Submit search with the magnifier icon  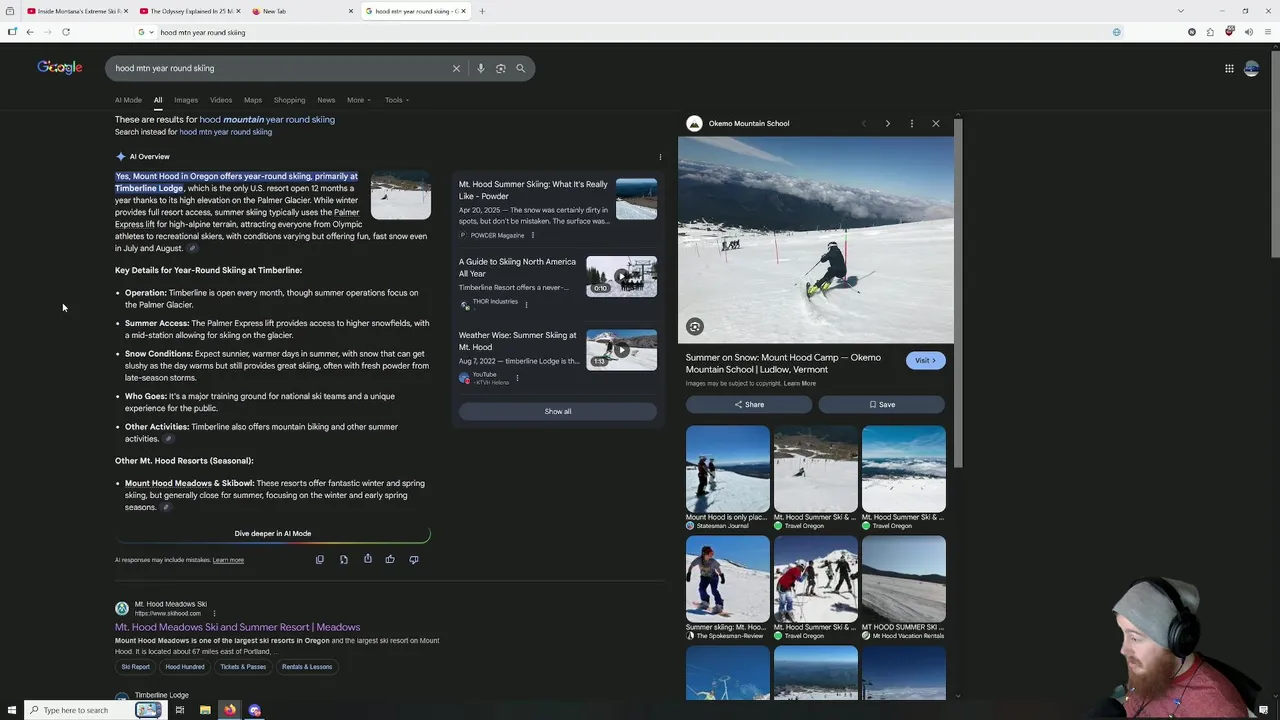click(x=520, y=68)
